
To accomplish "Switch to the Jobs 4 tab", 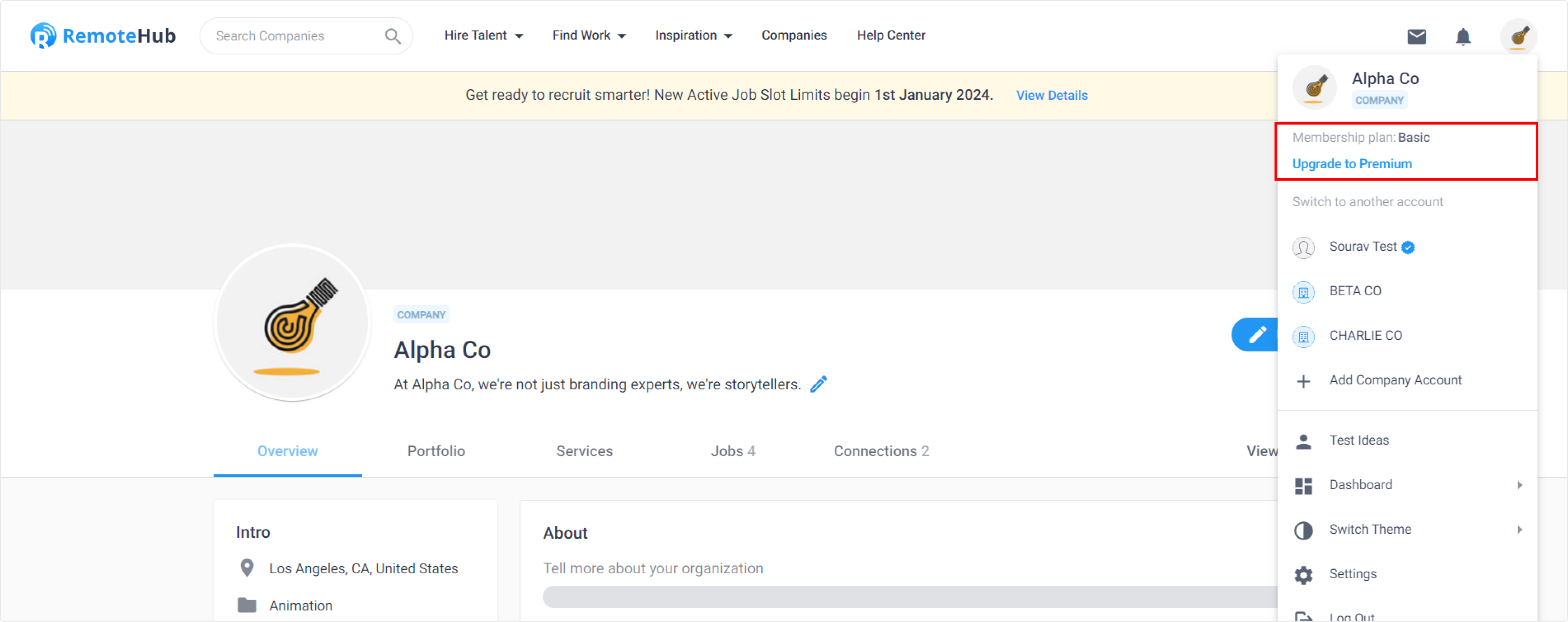I will 733,451.
